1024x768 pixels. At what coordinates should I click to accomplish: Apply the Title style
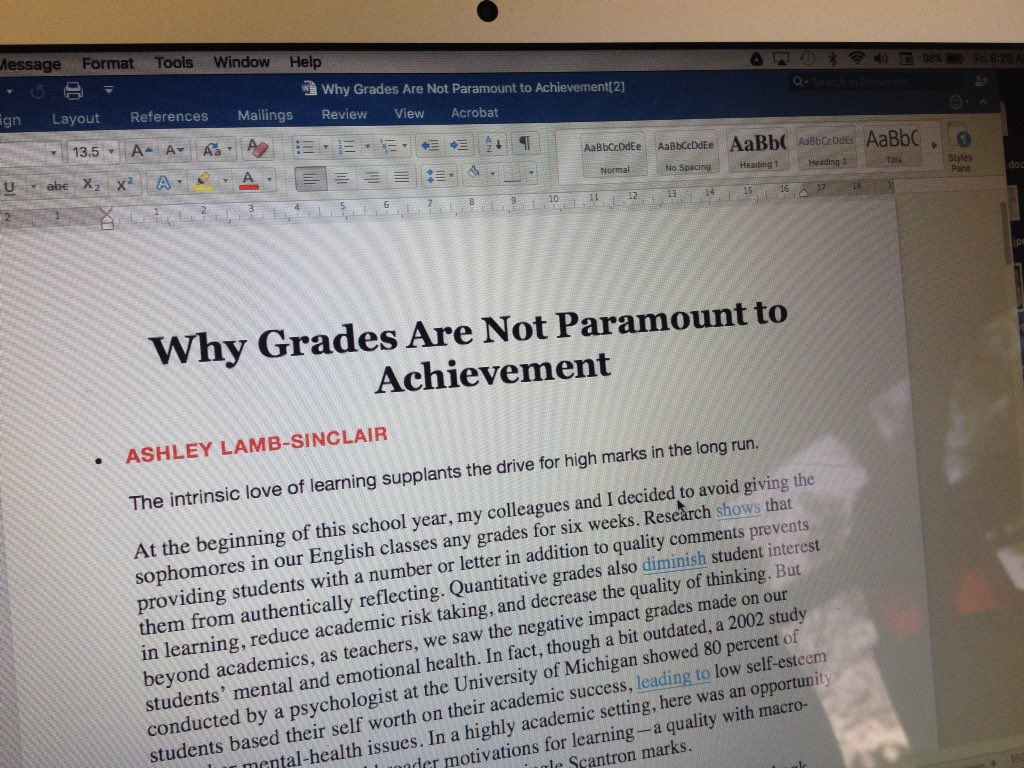[893, 147]
